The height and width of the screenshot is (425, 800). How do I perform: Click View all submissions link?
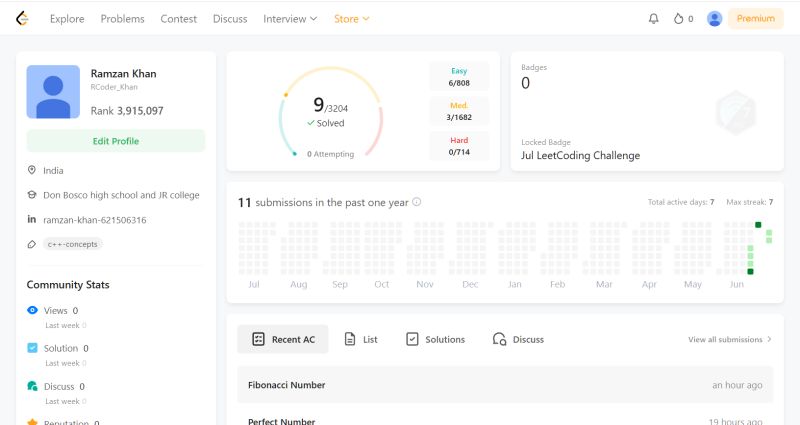click(x=730, y=339)
